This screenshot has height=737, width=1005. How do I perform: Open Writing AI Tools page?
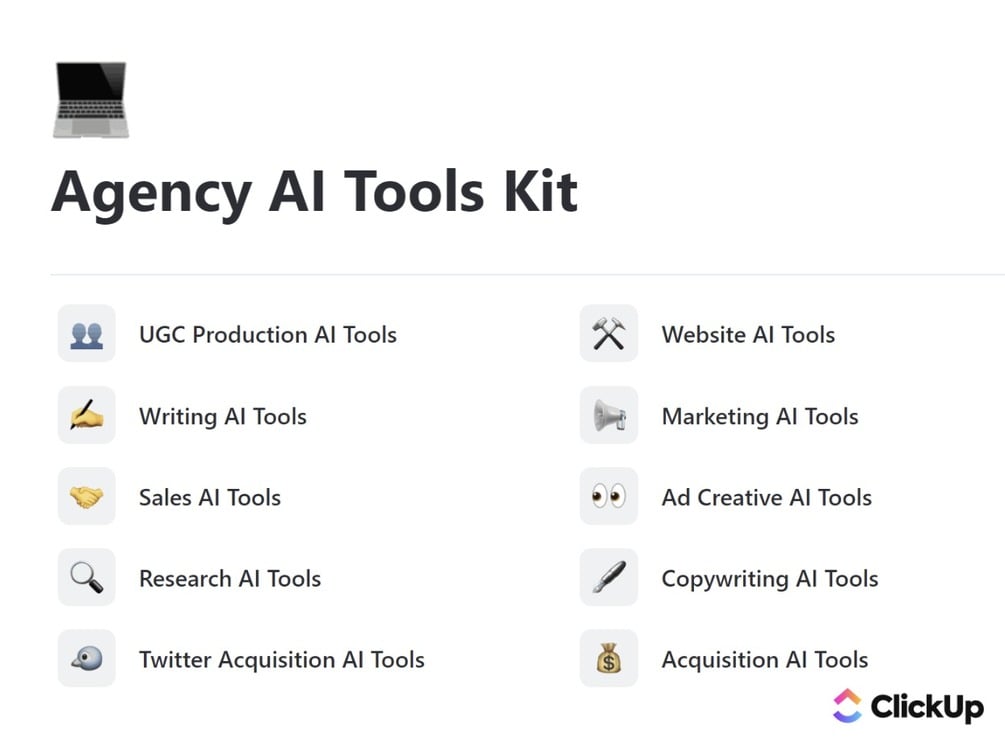[x=222, y=416]
